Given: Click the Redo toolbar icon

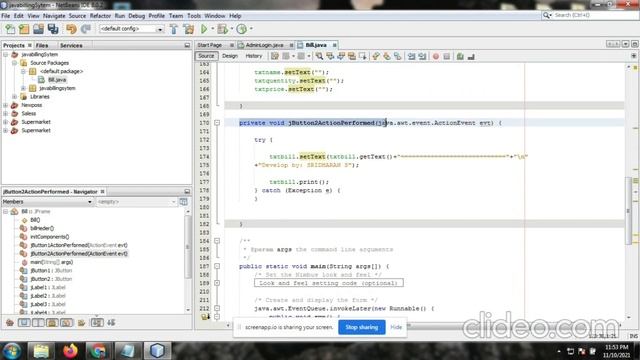Looking at the screenshot, I should pos(86,29).
